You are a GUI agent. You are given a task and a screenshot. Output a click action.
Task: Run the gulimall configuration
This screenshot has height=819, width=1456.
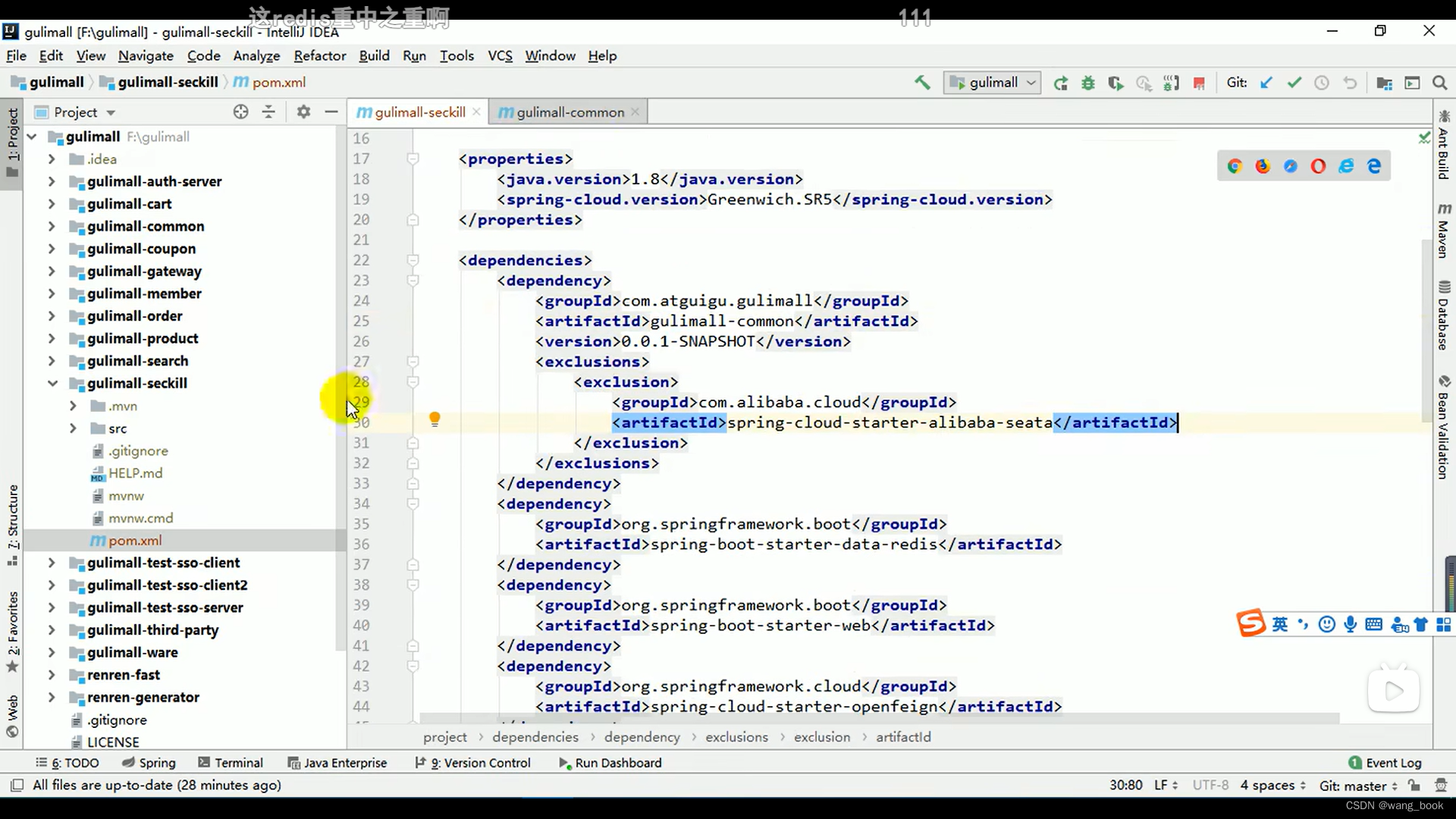pyautogui.click(x=1060, y=83)
